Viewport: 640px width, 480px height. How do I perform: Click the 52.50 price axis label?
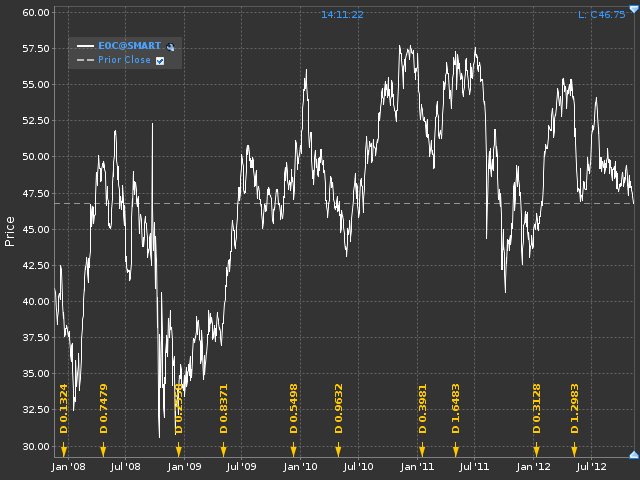coord(36,121)
